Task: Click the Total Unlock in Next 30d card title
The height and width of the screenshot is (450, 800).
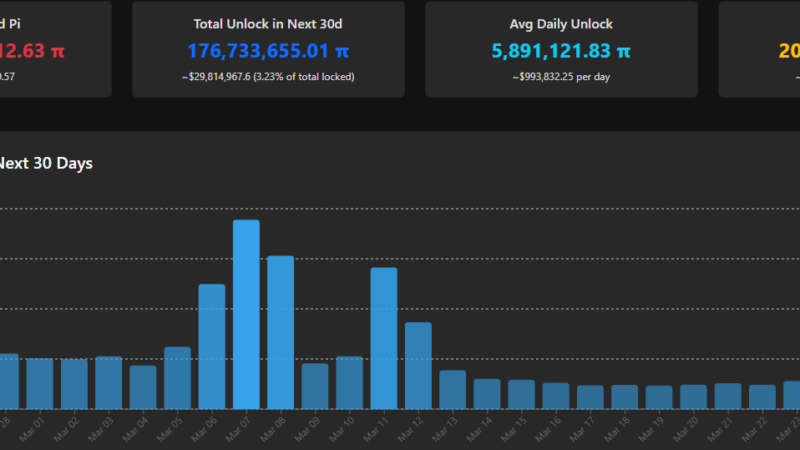Action: point(268,23)
